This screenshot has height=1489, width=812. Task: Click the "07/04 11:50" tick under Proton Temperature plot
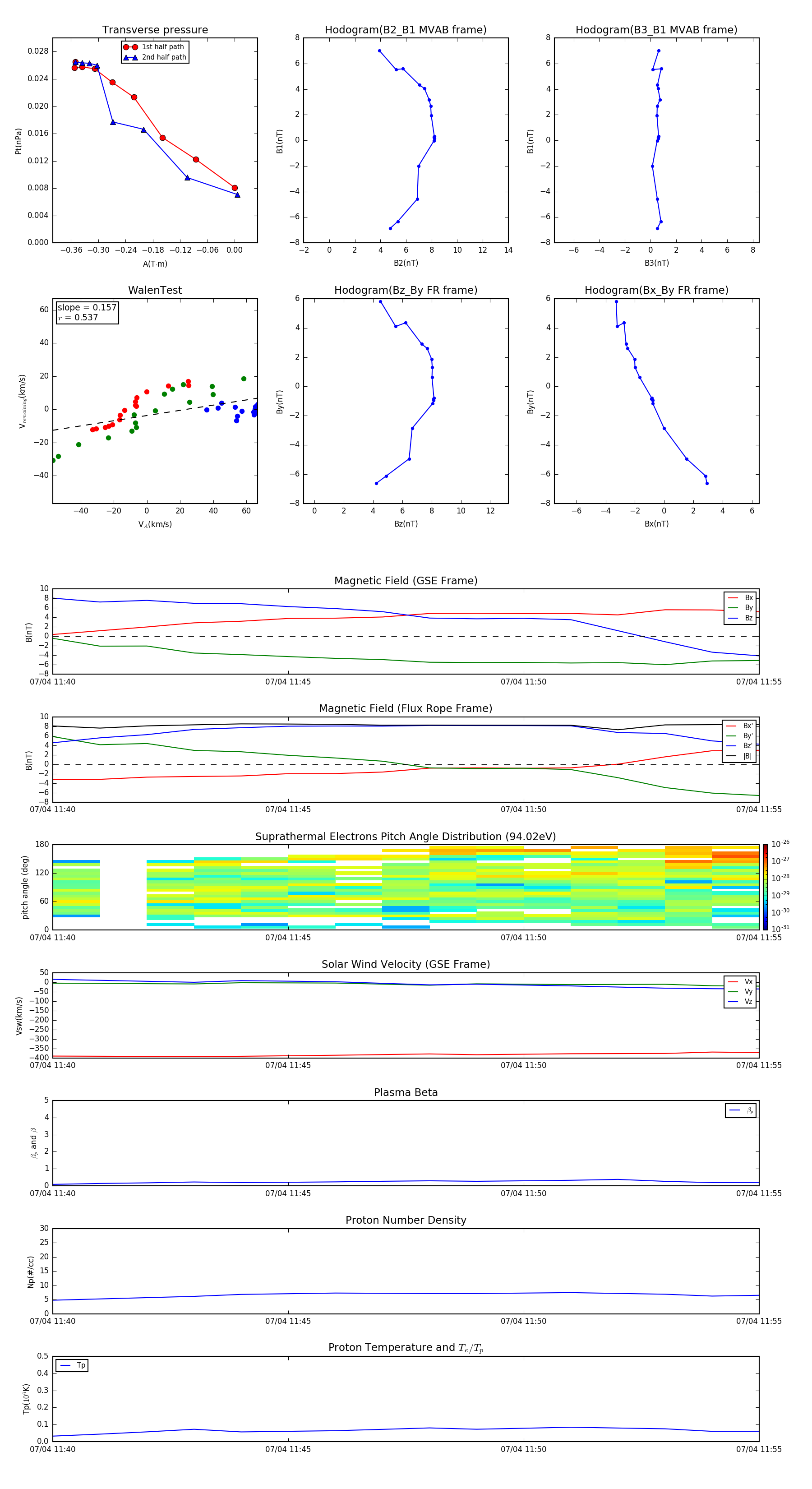point(523,1449)
